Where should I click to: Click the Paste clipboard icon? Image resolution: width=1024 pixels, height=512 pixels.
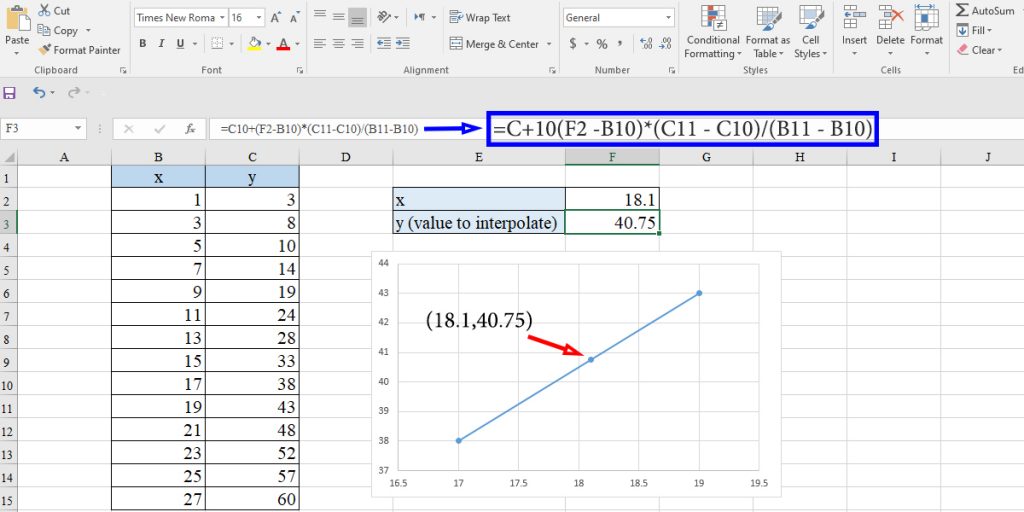pyautogui.click(x=18, y=18)
